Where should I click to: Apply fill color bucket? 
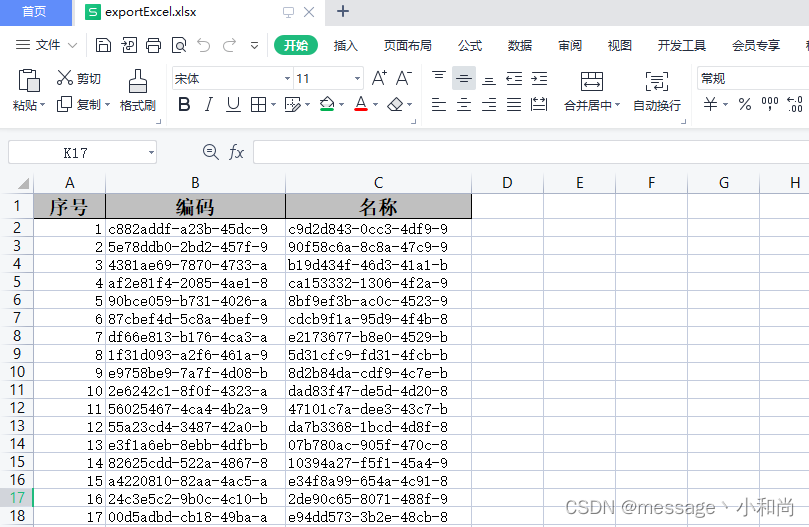(x=327, y=105)
